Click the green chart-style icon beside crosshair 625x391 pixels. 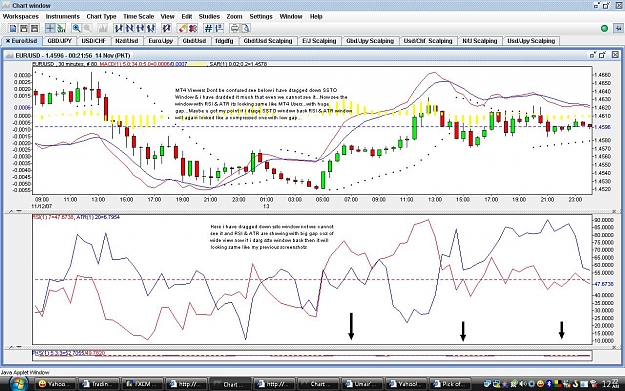pos(61,28)
